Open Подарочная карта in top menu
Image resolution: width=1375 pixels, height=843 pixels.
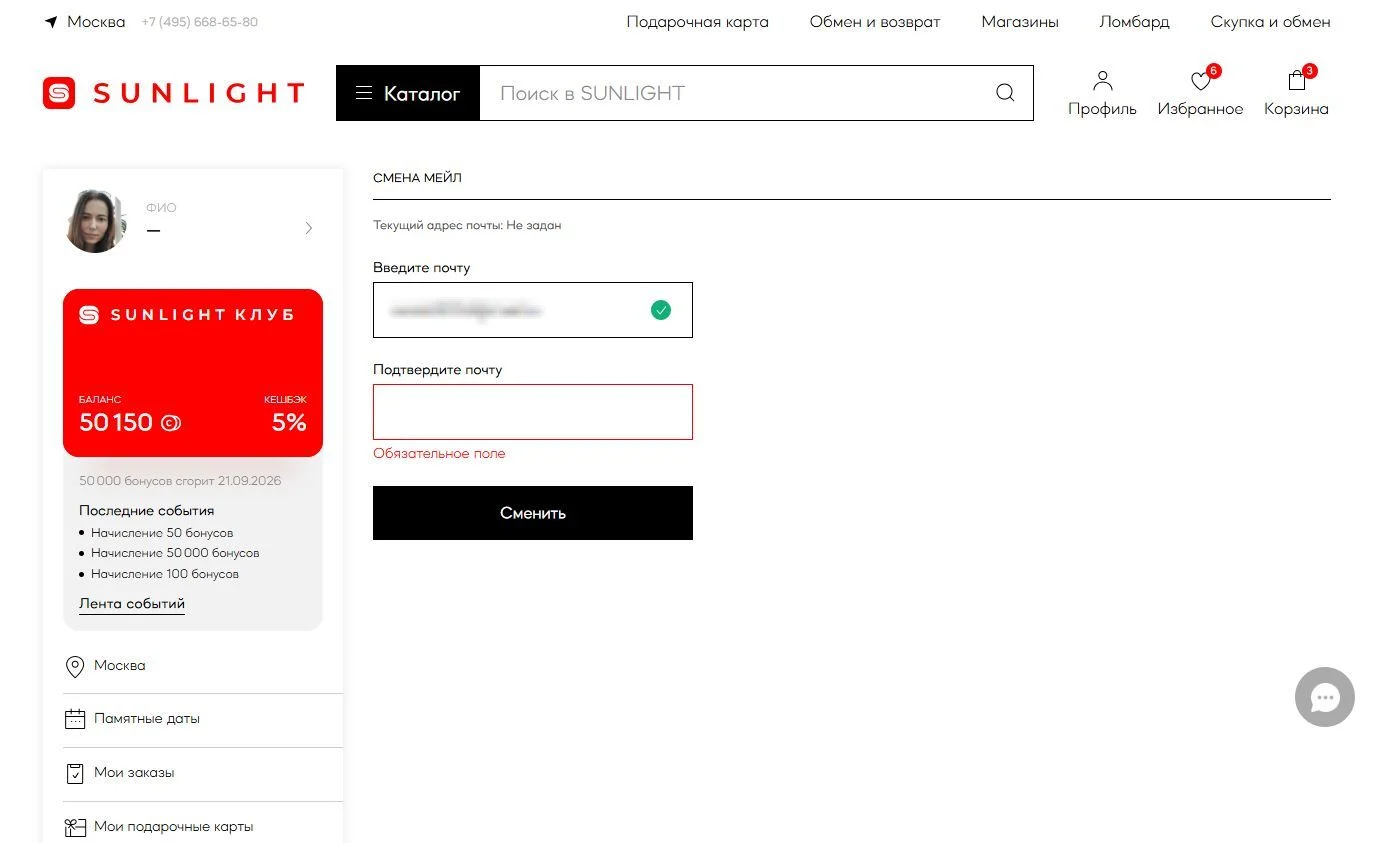[698, 22]
